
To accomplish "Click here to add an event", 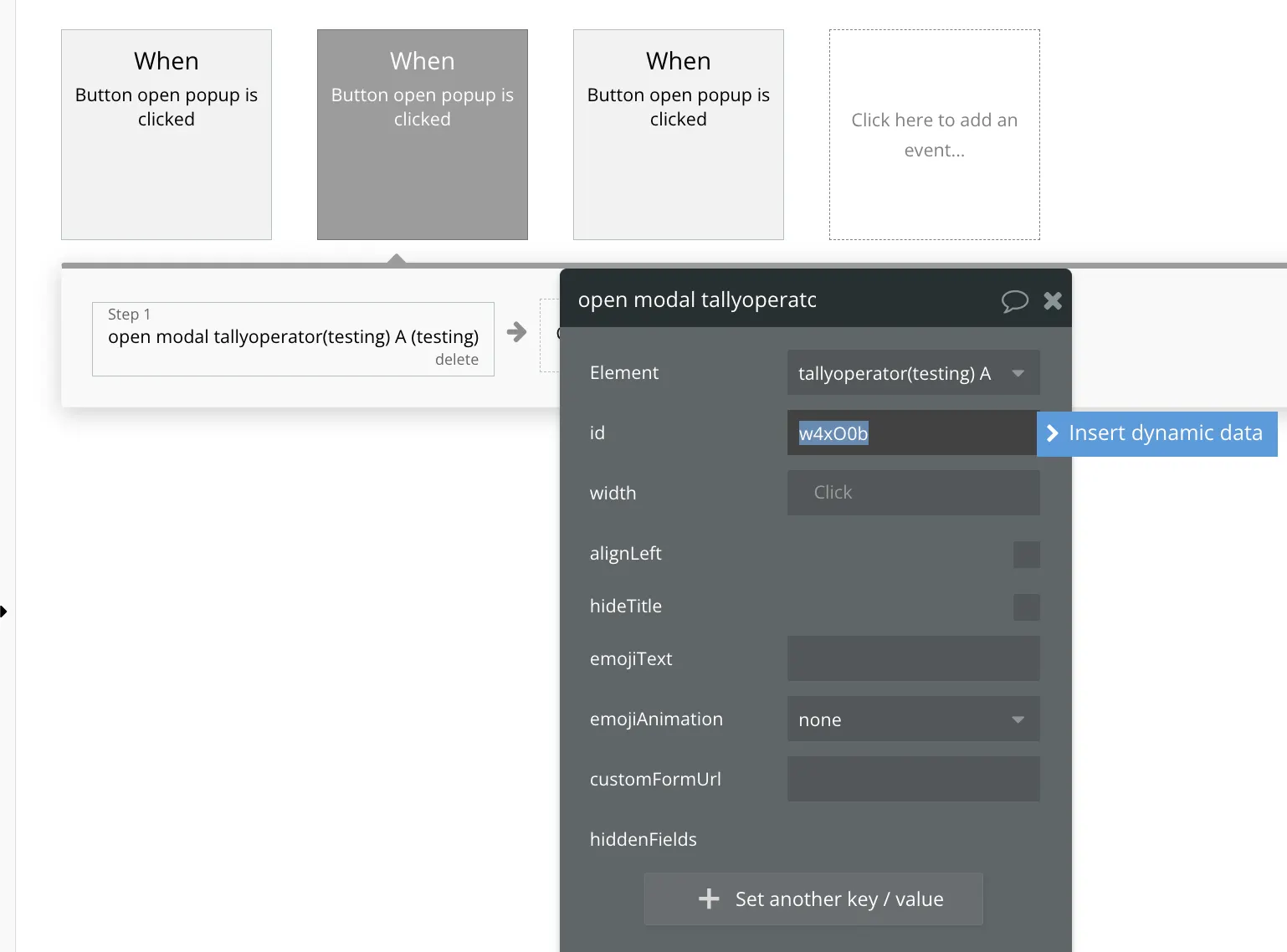I will (x=935, y=135).
